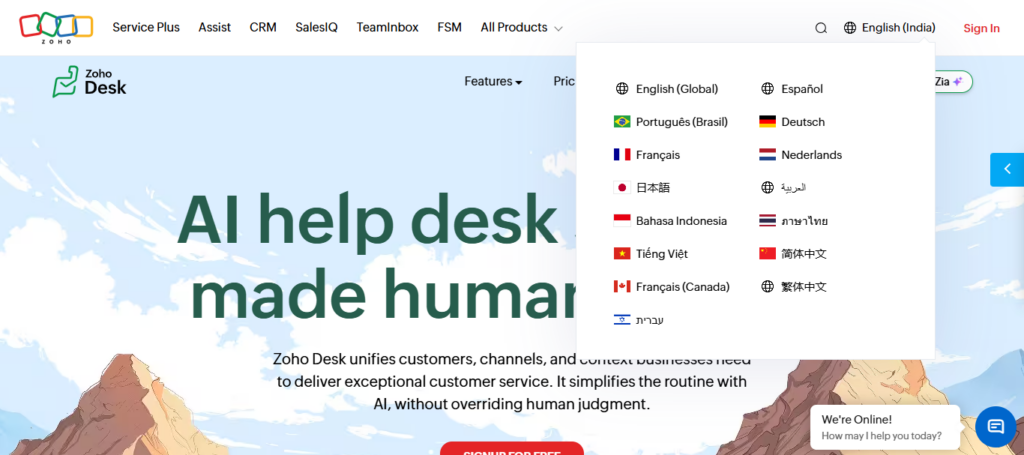Click the Germany flag icon
The image size is (1024, 455).
(767, 122)
